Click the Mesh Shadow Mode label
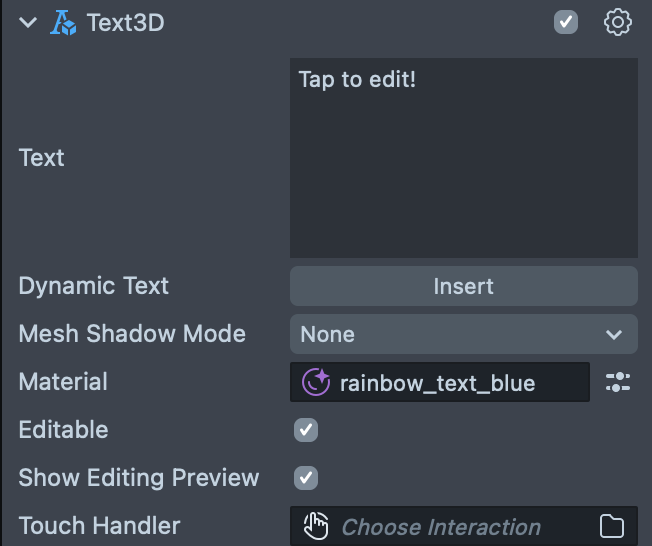 tap(132, 334)
